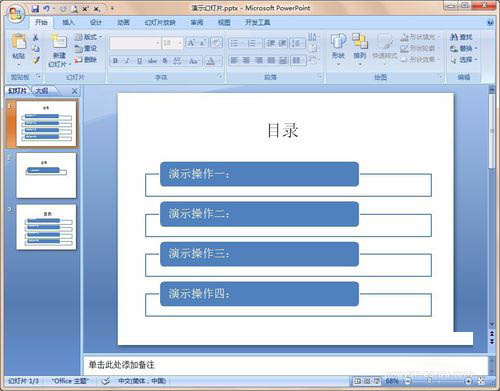Open the font name combo box
Image resolution: width=500 pixels, height=391 pixels.
tap(135, 43)
